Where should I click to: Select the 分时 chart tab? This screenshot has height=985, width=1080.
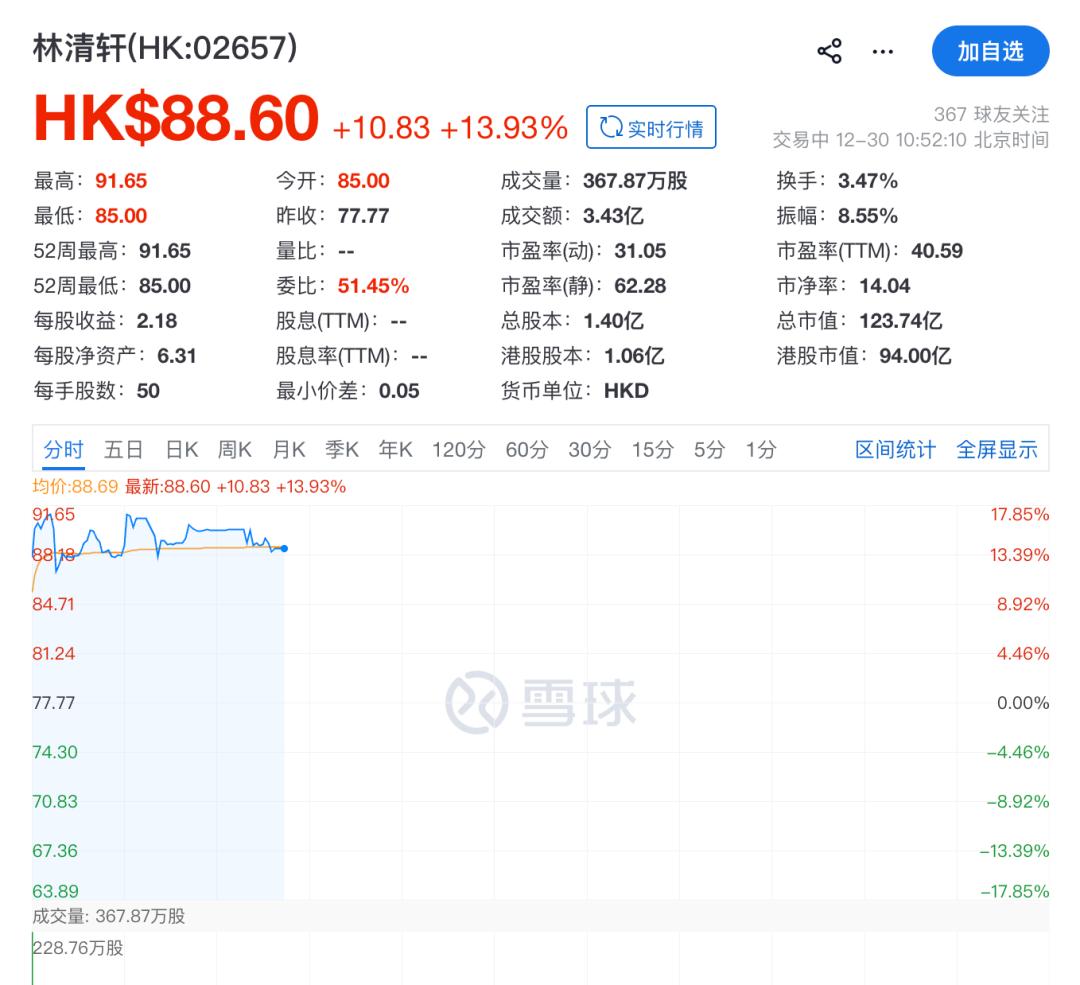(x=63, y=449)
